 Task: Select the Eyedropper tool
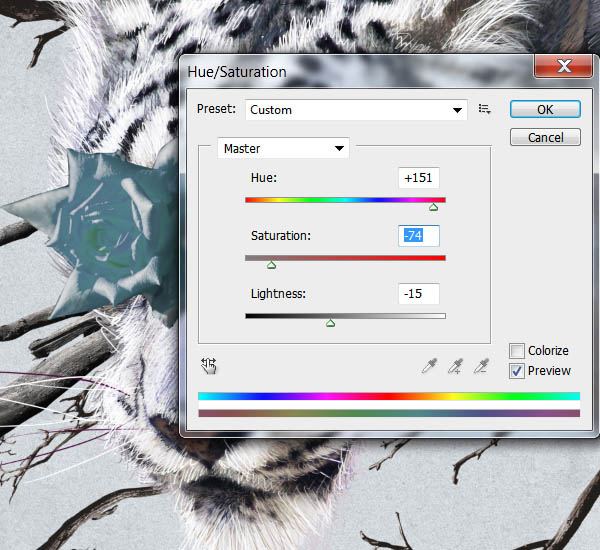[429, 366]
